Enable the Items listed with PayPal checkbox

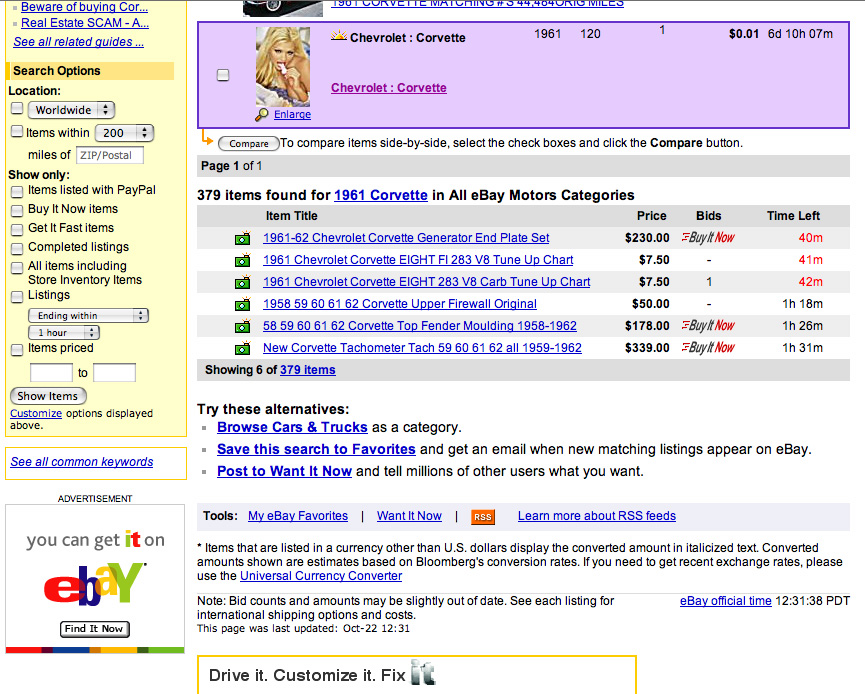17,191
